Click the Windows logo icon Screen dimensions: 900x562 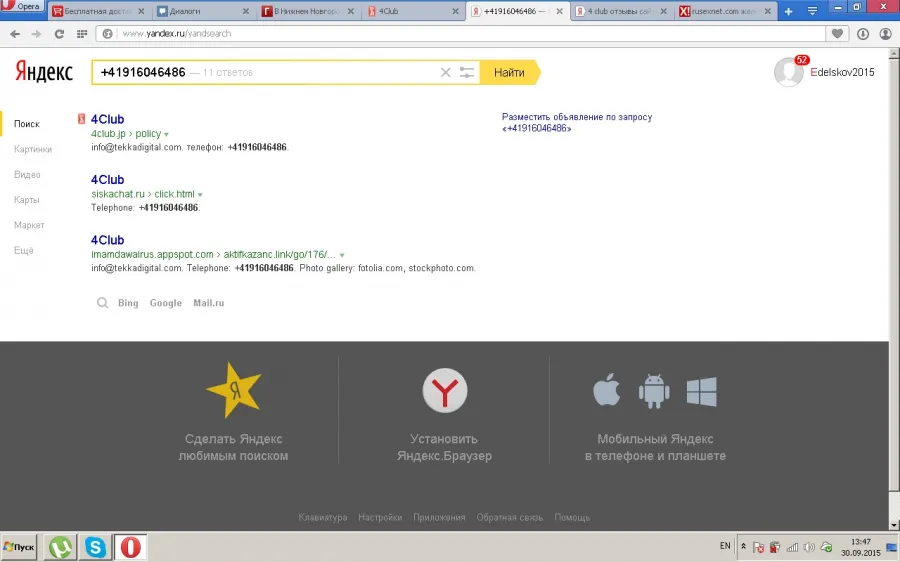(701, 392)
